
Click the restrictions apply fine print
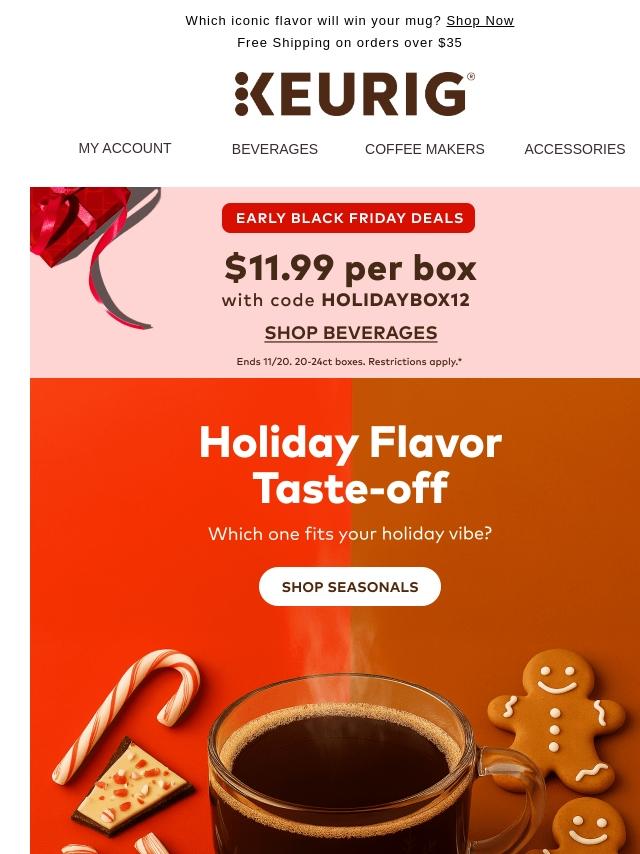pos(349,362)
